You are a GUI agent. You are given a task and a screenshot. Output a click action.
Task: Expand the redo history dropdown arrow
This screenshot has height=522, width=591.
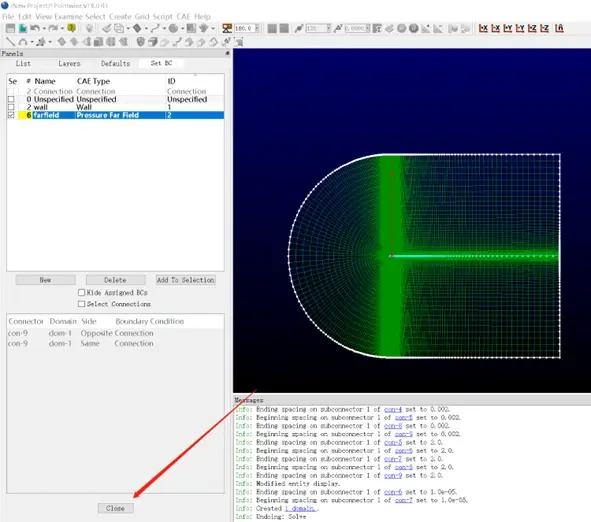click(x=62, y=29)
